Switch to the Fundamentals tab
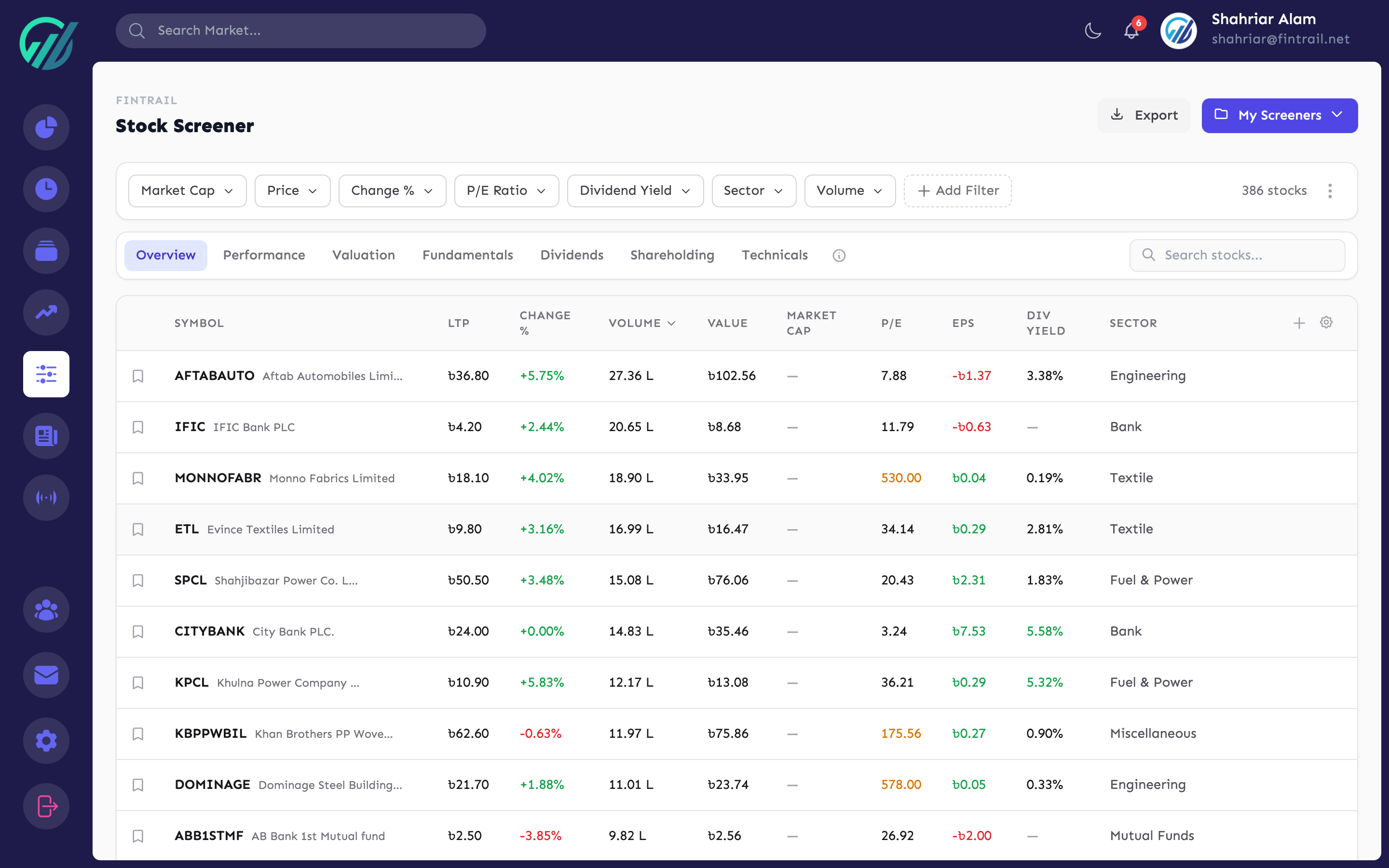The width and height of the screenshot is (1389, 868). [468, 255]
